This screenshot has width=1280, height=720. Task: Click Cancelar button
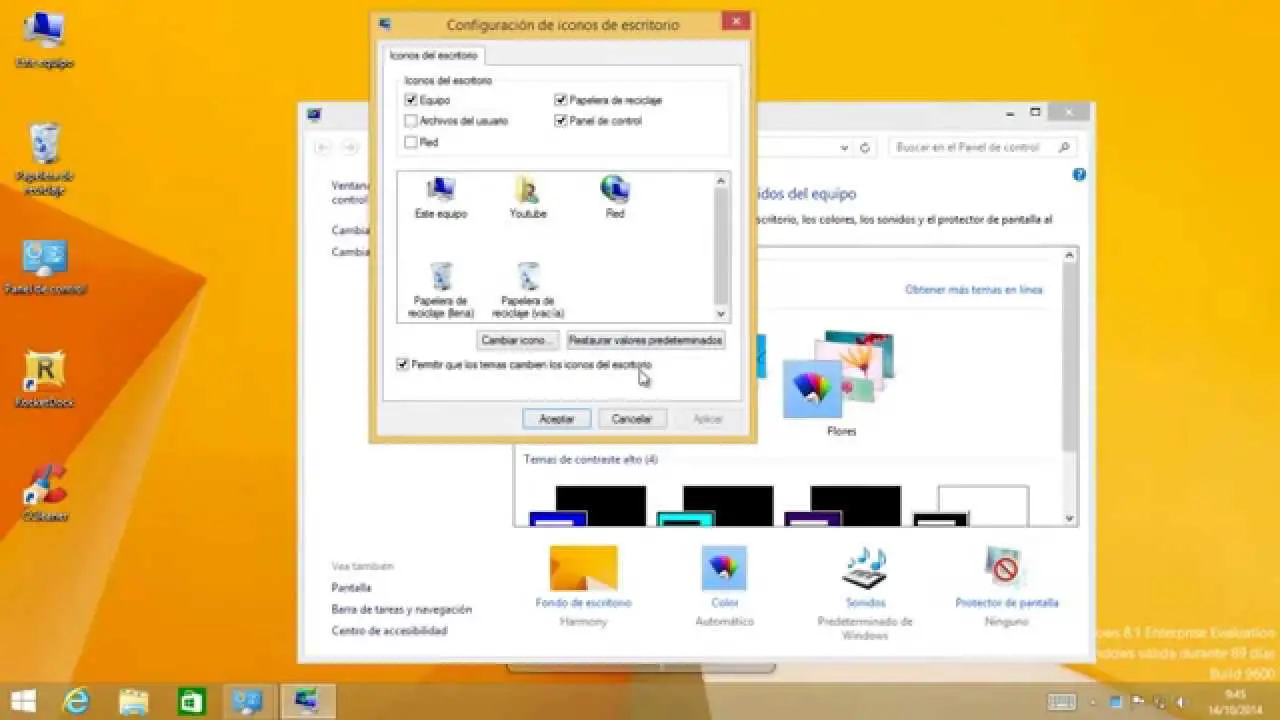tap(632, 419)
